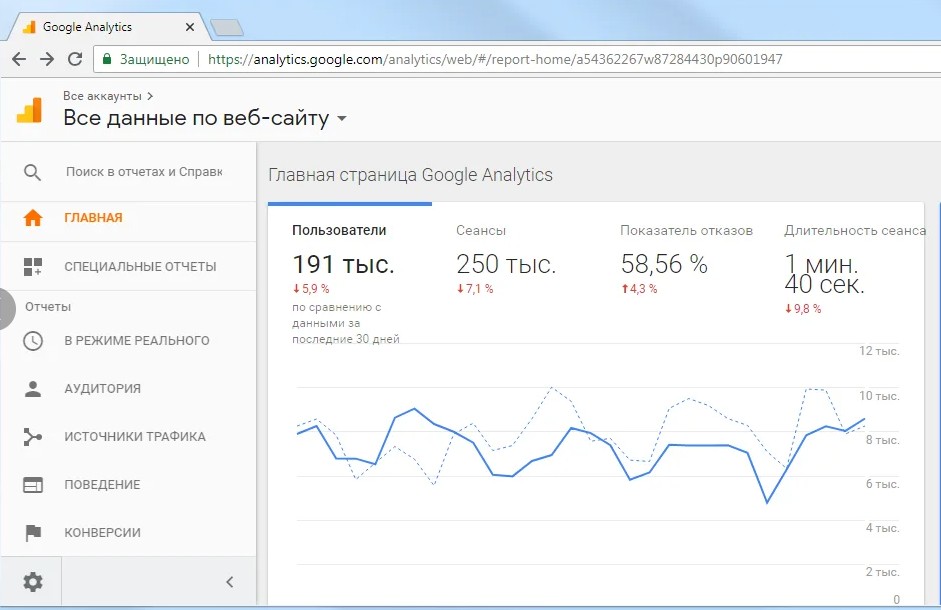
Task: Click the 1 мин. 40 сек. duration value
Action: pyautogui.click(x=824, y=274)
